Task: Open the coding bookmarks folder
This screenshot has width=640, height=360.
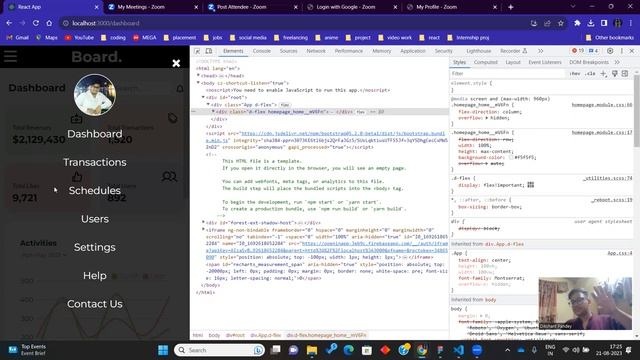Action: (x=113, y=38)
